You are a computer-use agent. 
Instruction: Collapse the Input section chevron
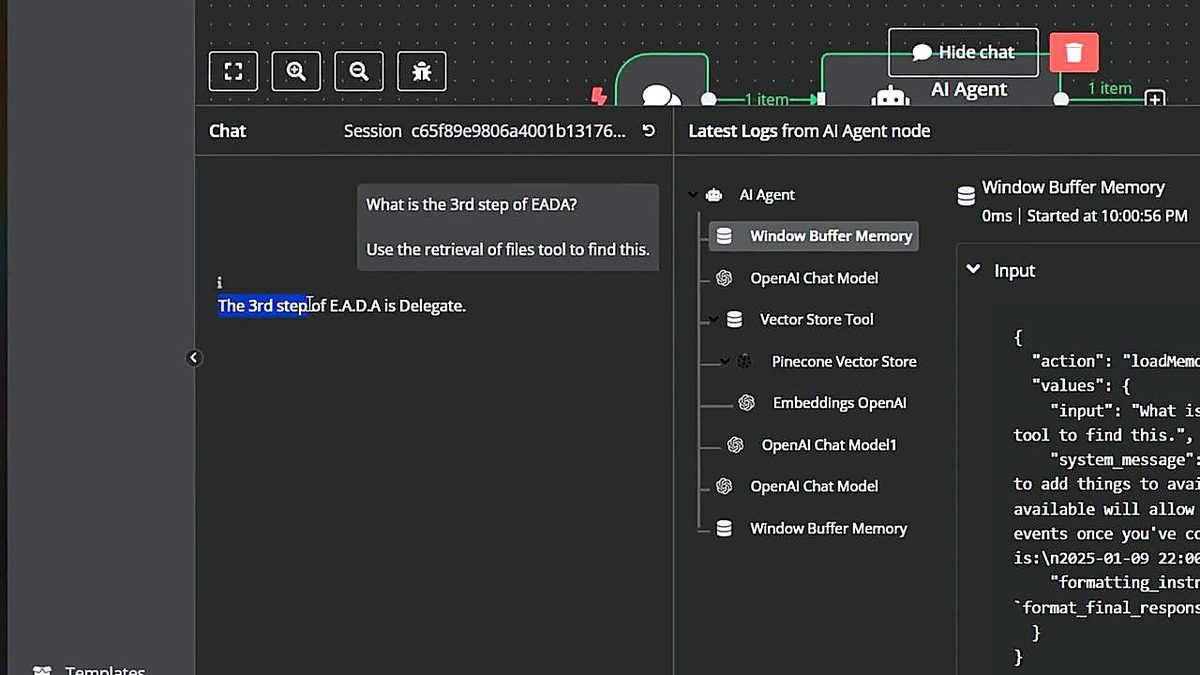972,270
